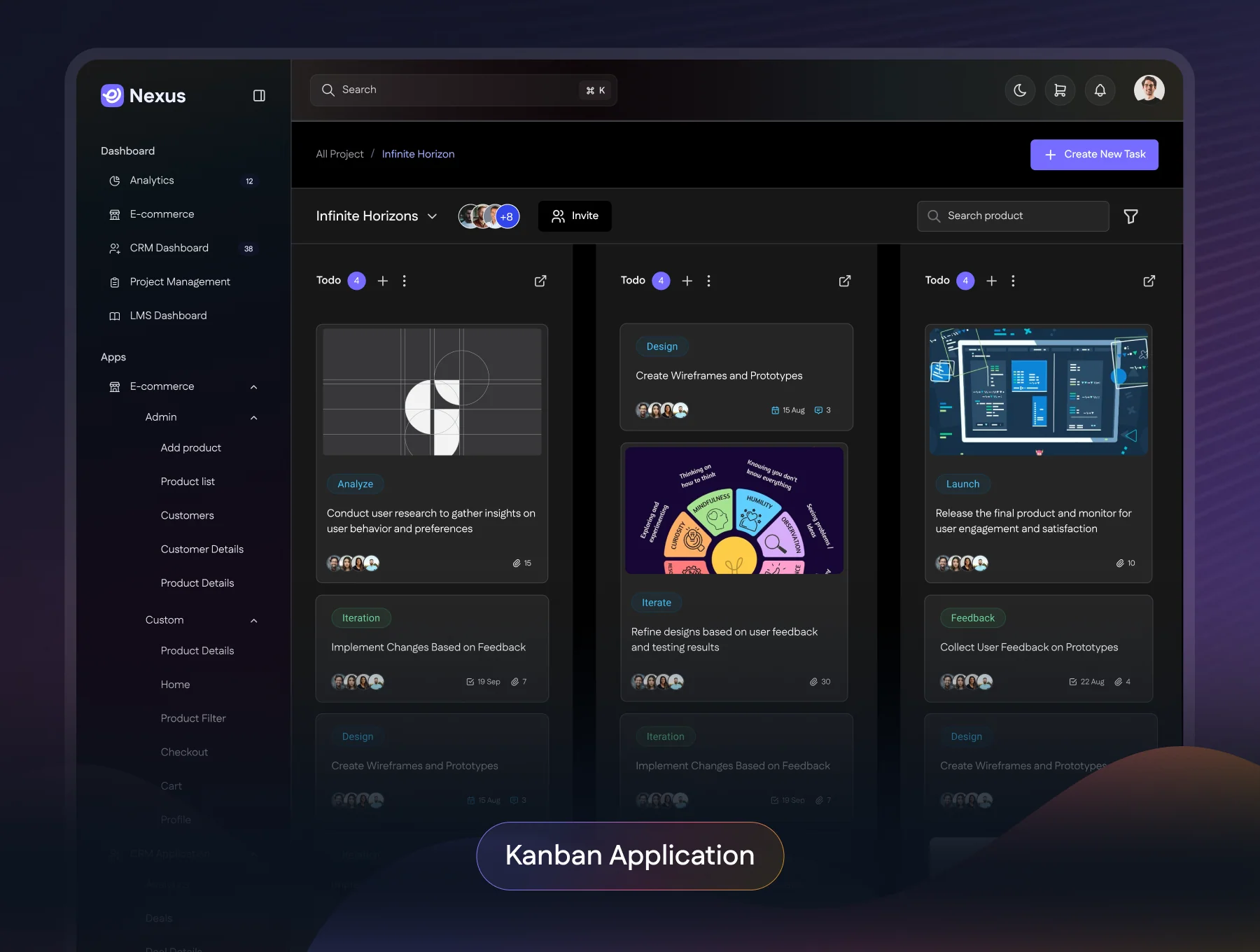Add a card to third Todo column

(992, 281)
